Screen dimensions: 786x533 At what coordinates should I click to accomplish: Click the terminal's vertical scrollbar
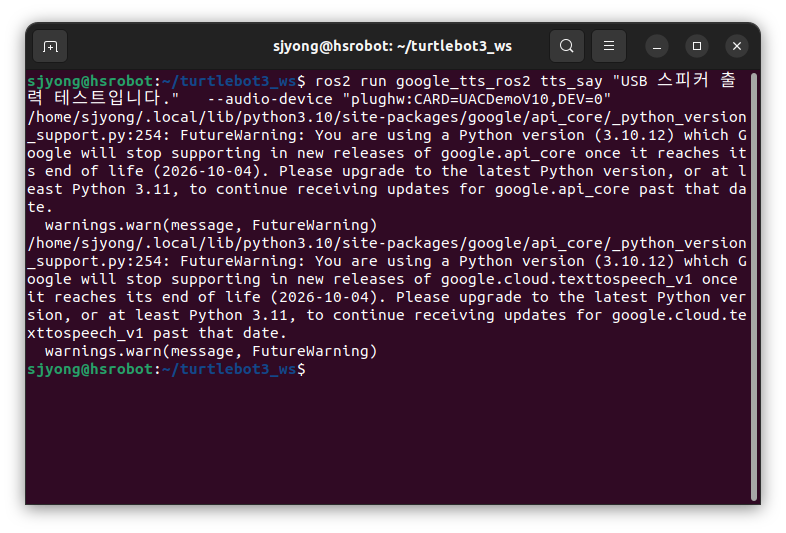pos(753,287)
